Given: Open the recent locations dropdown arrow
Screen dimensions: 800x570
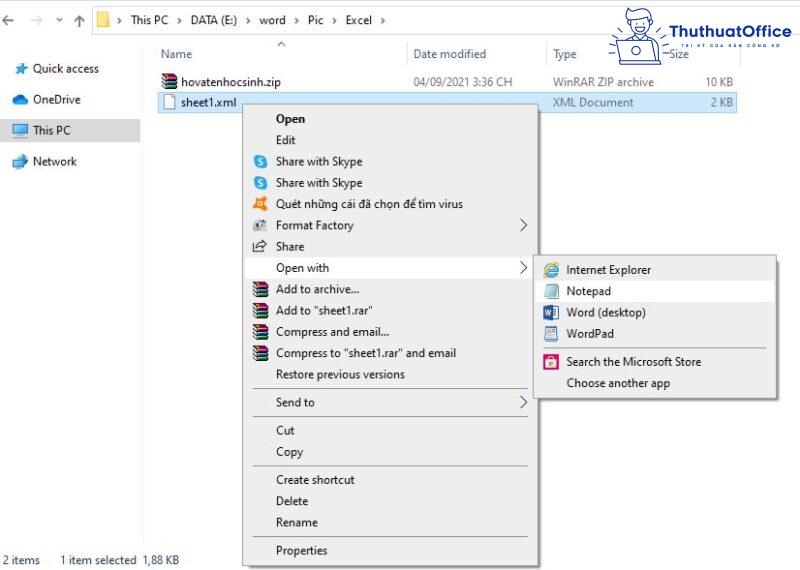Looking at the screenshot, I should 59,20.
